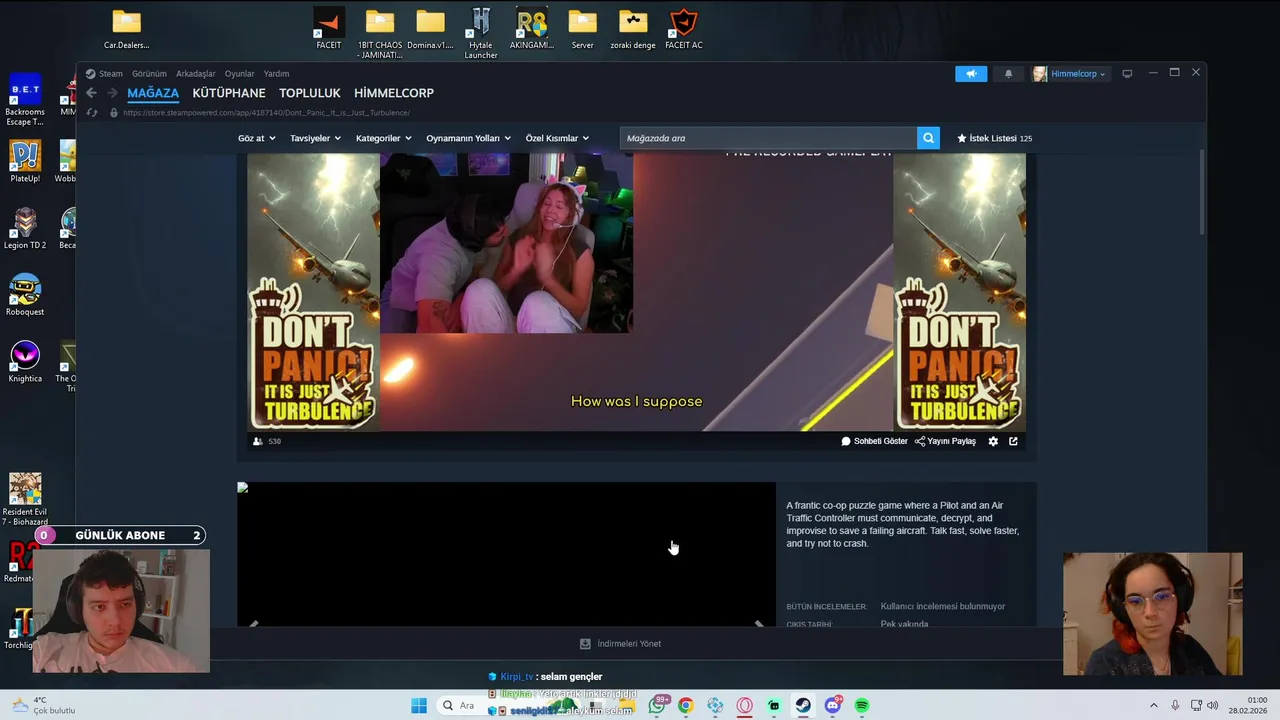This screenshot has height=720, width=1280.
Task: Click the store URL in the address bar
Action: tap(266, 113)
